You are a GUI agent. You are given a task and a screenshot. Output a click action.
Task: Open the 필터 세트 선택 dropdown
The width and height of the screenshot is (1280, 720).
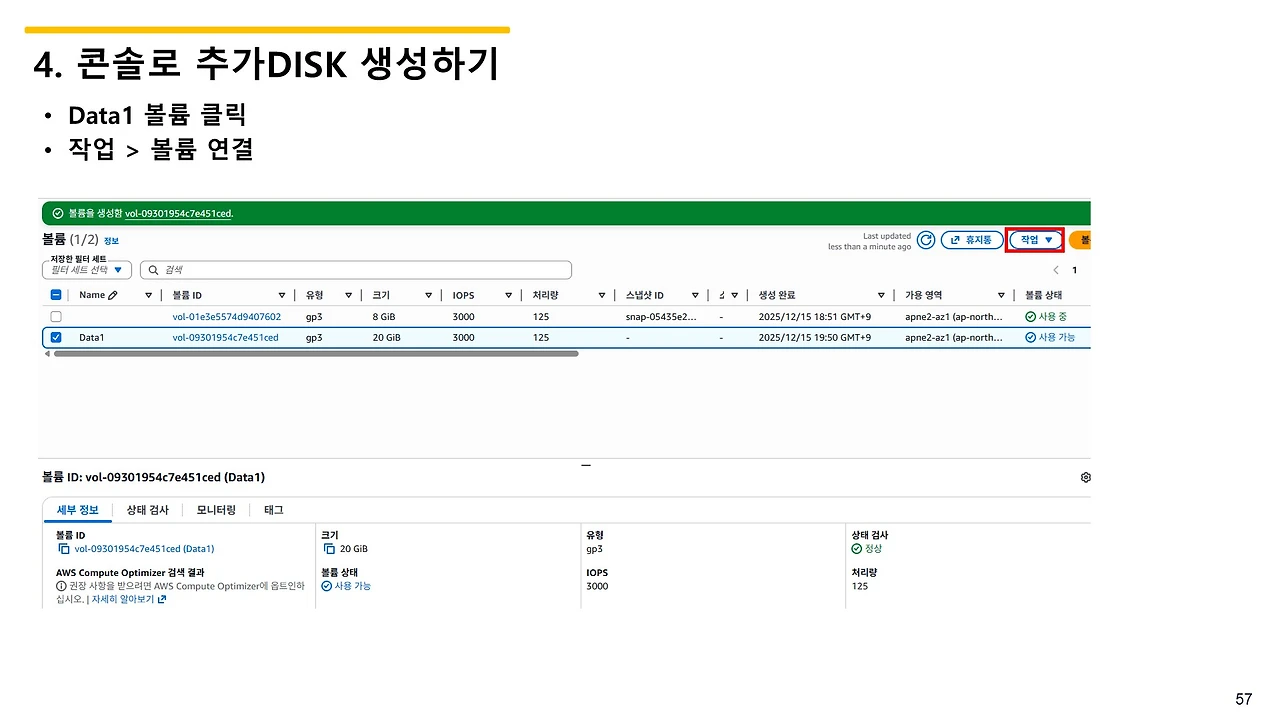(x=86, y=270)
